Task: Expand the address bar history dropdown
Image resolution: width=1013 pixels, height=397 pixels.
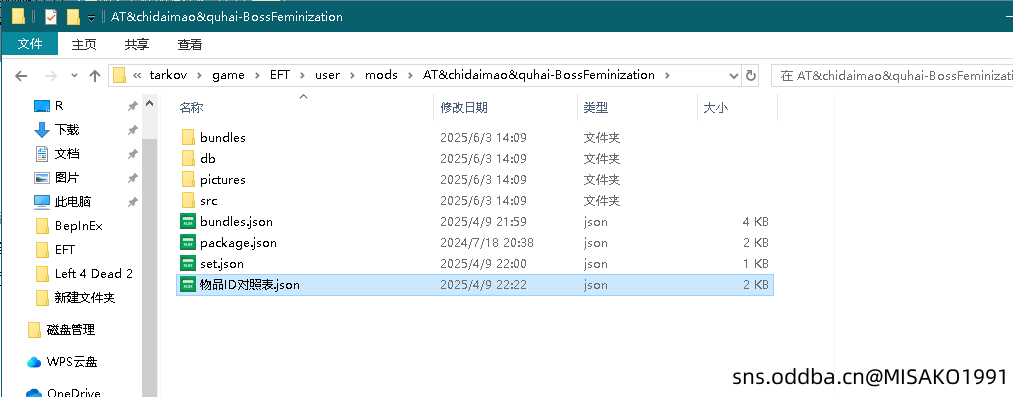Action: pyautogui.click(x=734, y=76)
